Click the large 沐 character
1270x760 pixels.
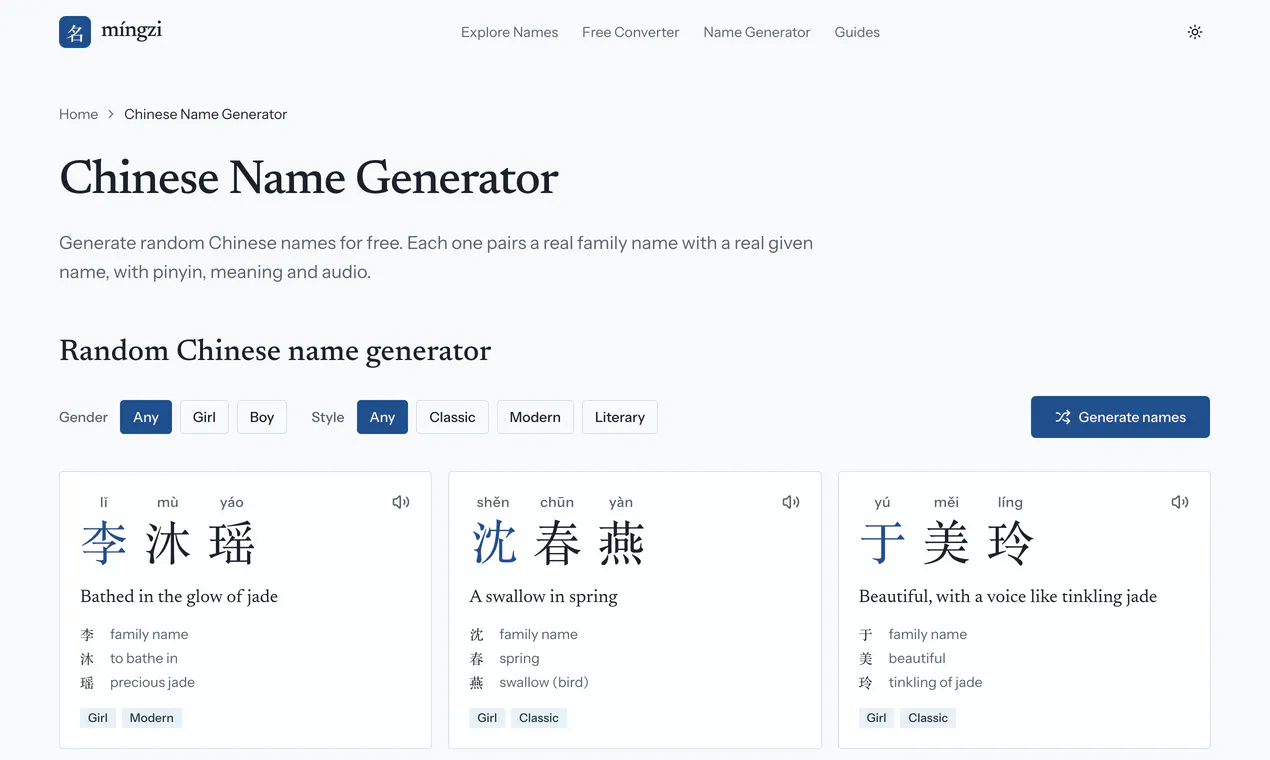click(168, 544)
